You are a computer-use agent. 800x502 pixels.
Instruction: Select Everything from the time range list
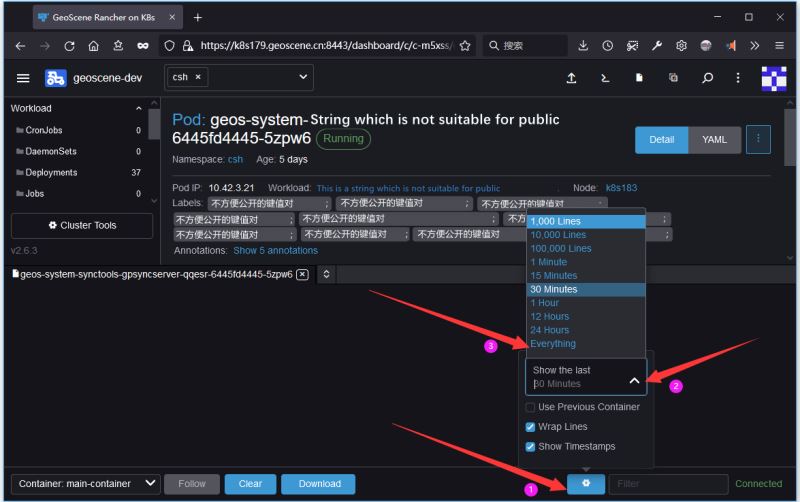553,344
